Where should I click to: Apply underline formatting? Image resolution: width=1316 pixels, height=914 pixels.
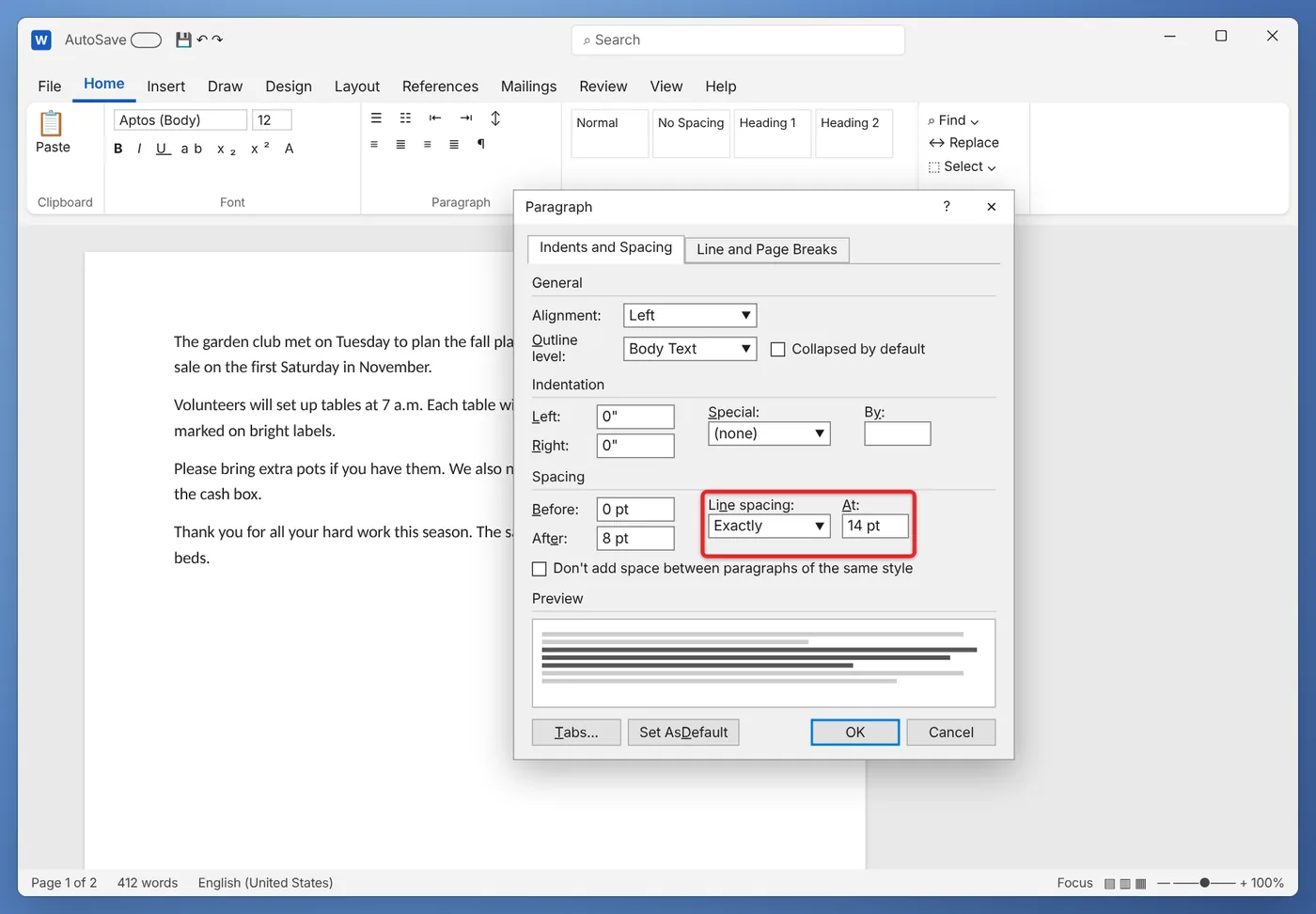point(163,149)
